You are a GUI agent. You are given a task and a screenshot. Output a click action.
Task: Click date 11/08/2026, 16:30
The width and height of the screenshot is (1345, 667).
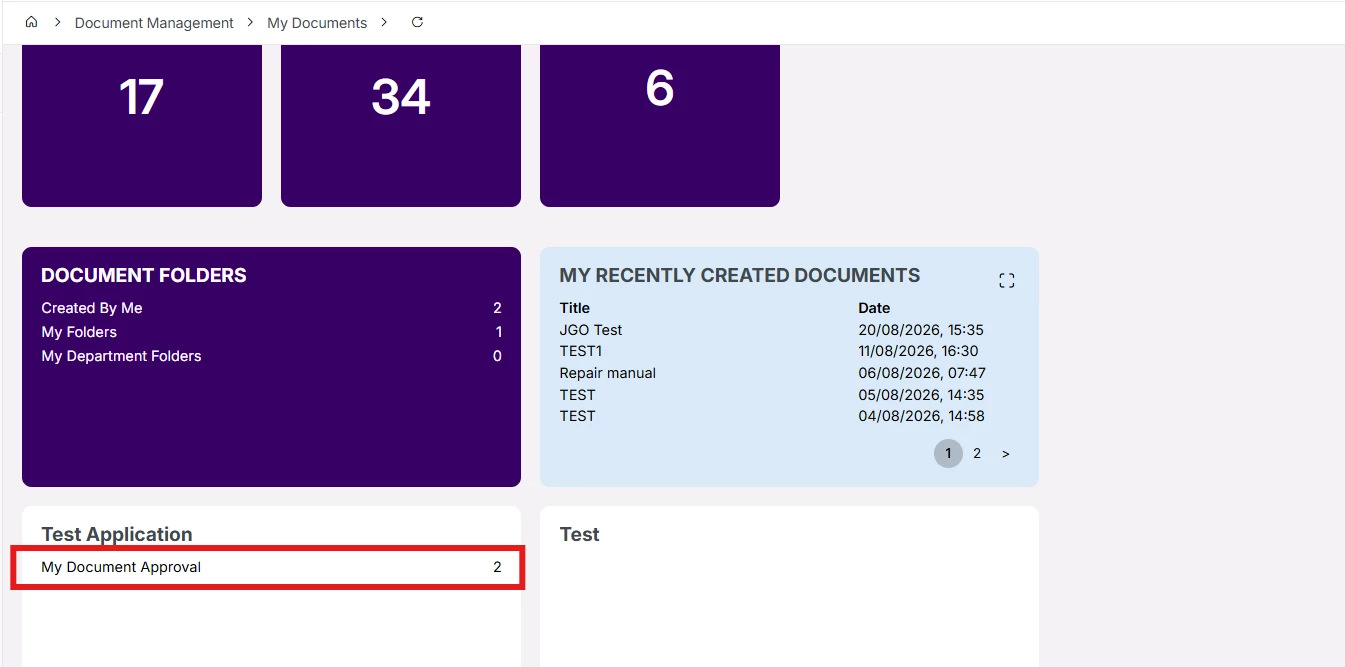click(918, 351)
